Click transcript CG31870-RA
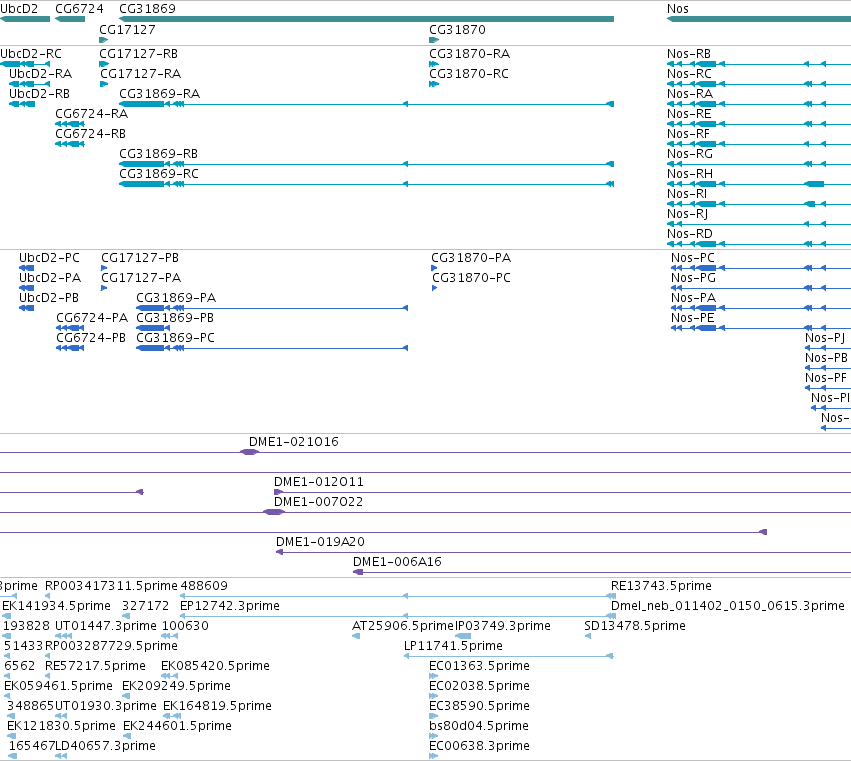 click(x=469, y=54)
